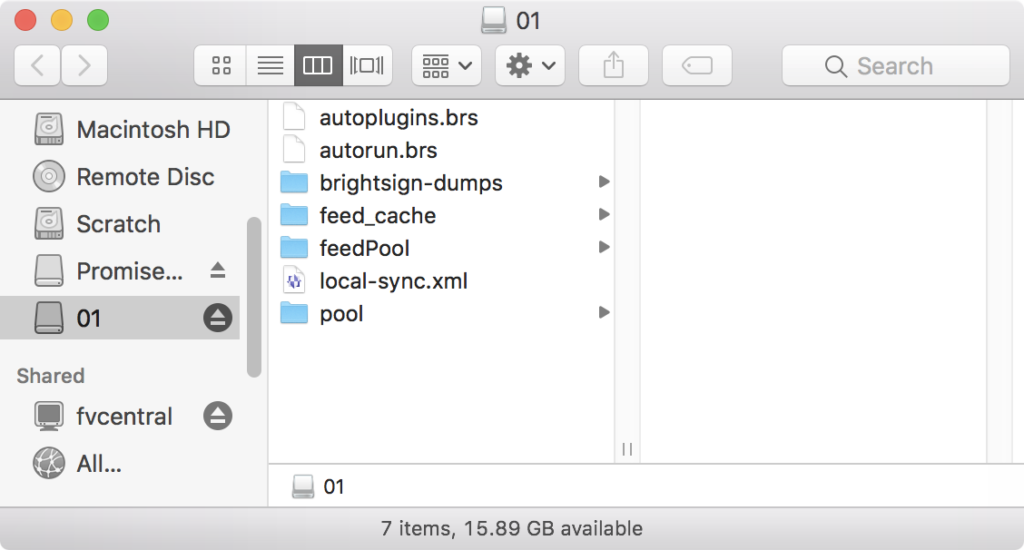1024x550 pixels.
Task: Select the pool folder
Action: pos(341,314)
